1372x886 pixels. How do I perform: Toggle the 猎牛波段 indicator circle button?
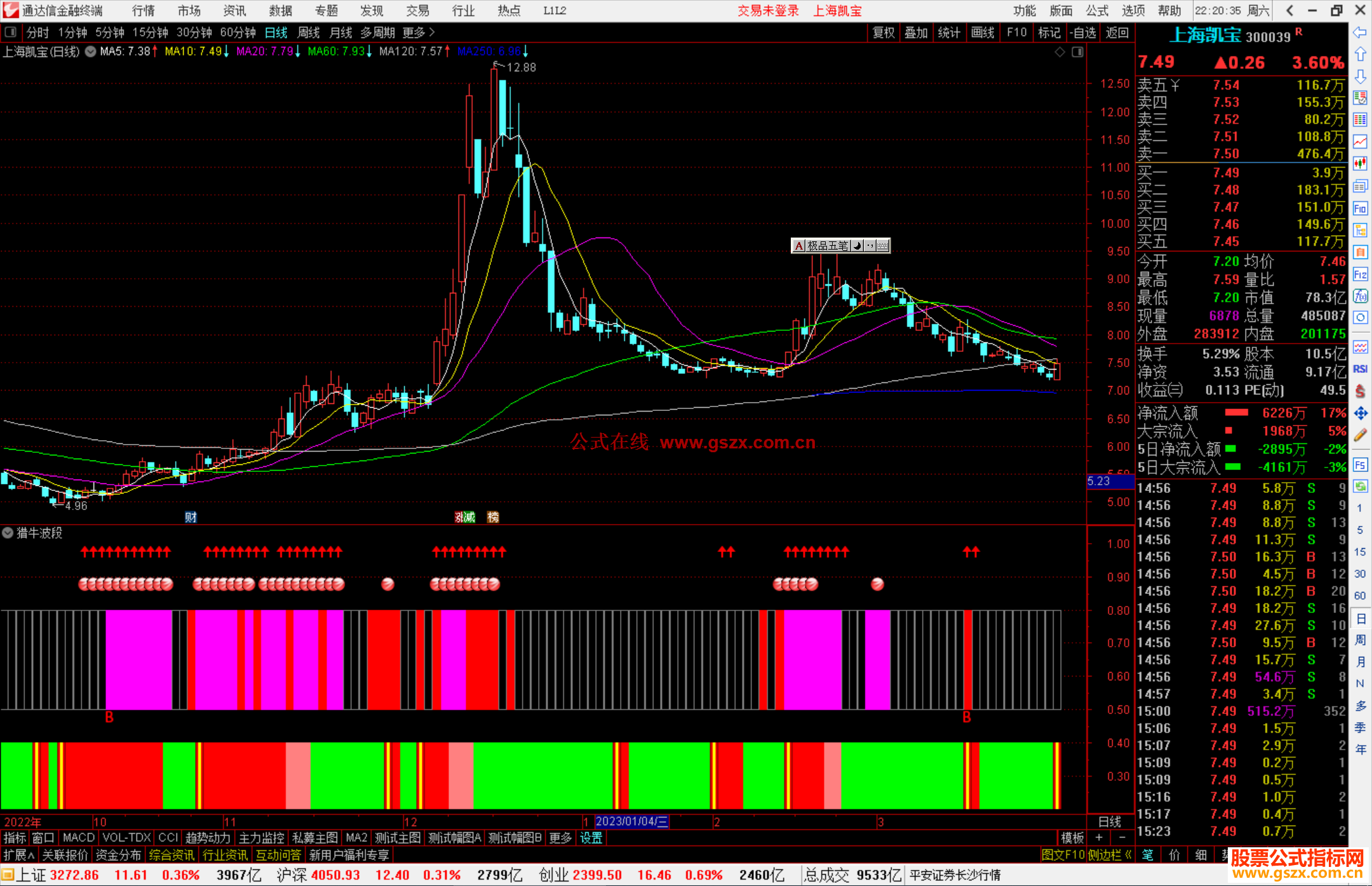click(8, 533)
